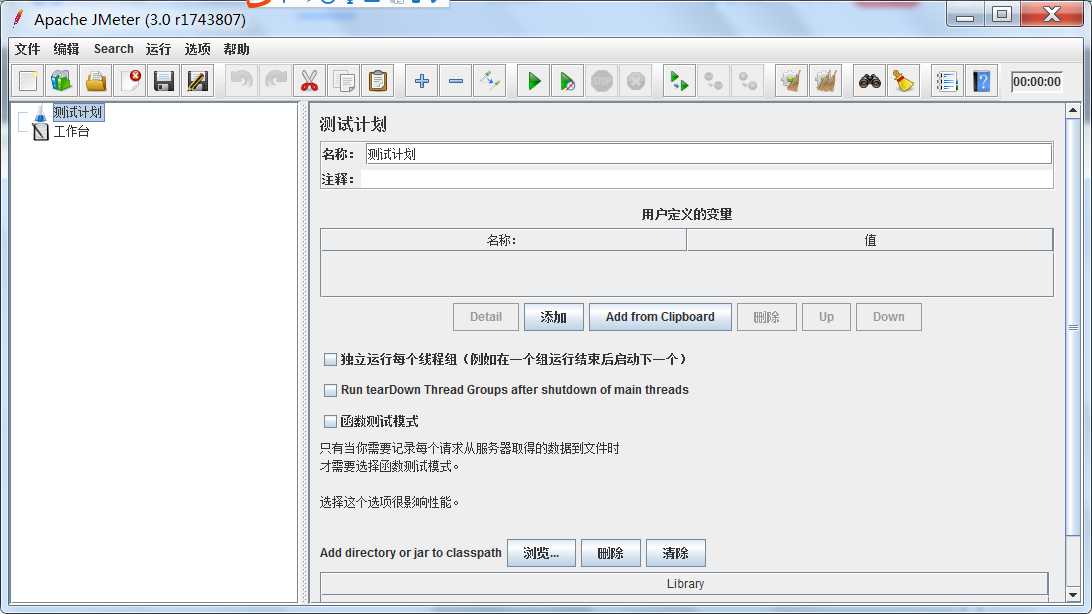The height and width of the screenshot is (614, 1092).
Task: Open the 运行 menu
Action: point(158,49)
